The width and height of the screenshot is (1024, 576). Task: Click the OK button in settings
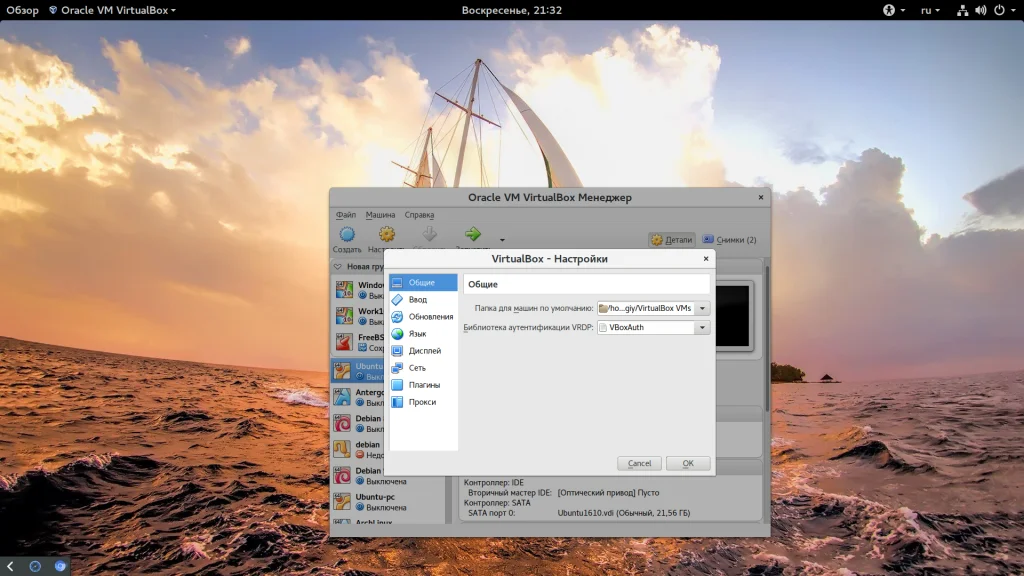tap(688, 463)
